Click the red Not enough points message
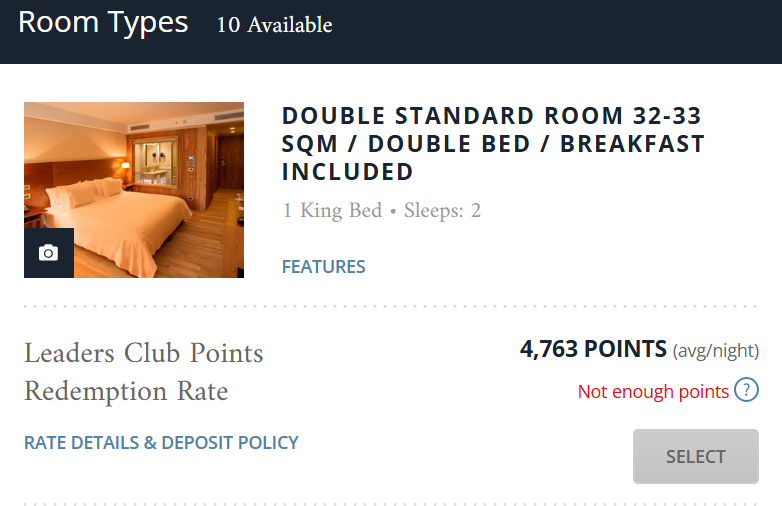 [653, 391]
